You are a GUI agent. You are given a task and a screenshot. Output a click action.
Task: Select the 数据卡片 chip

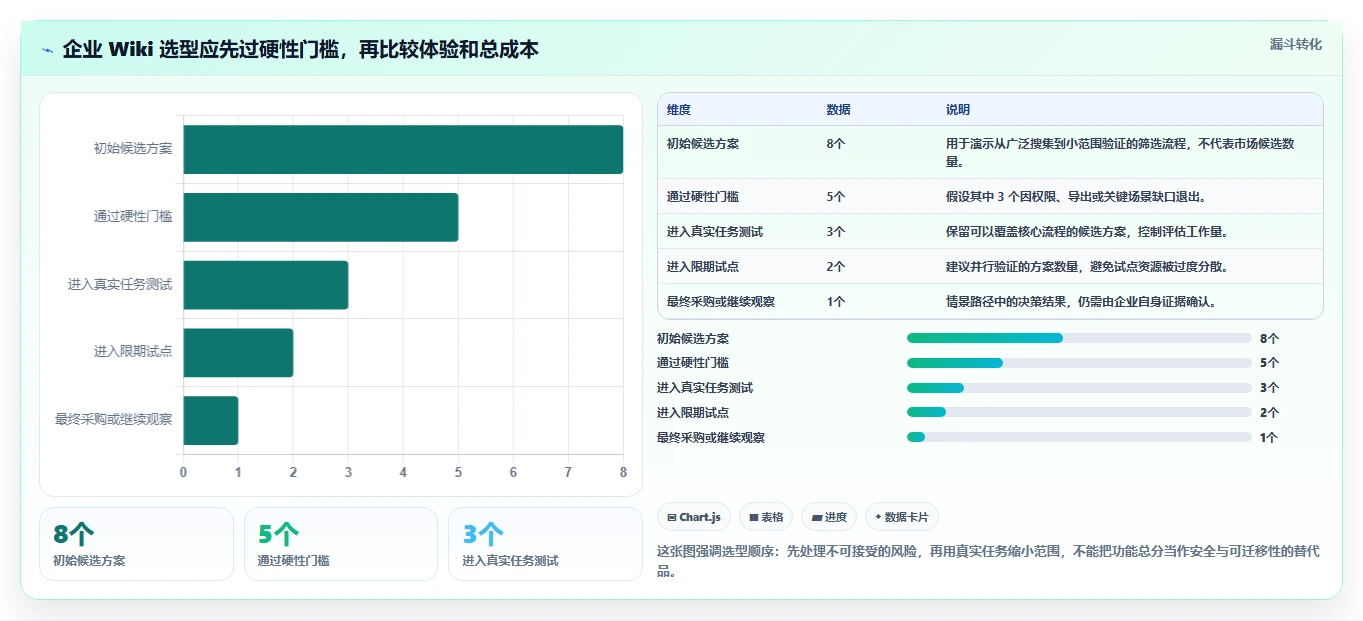pos(902,517)
